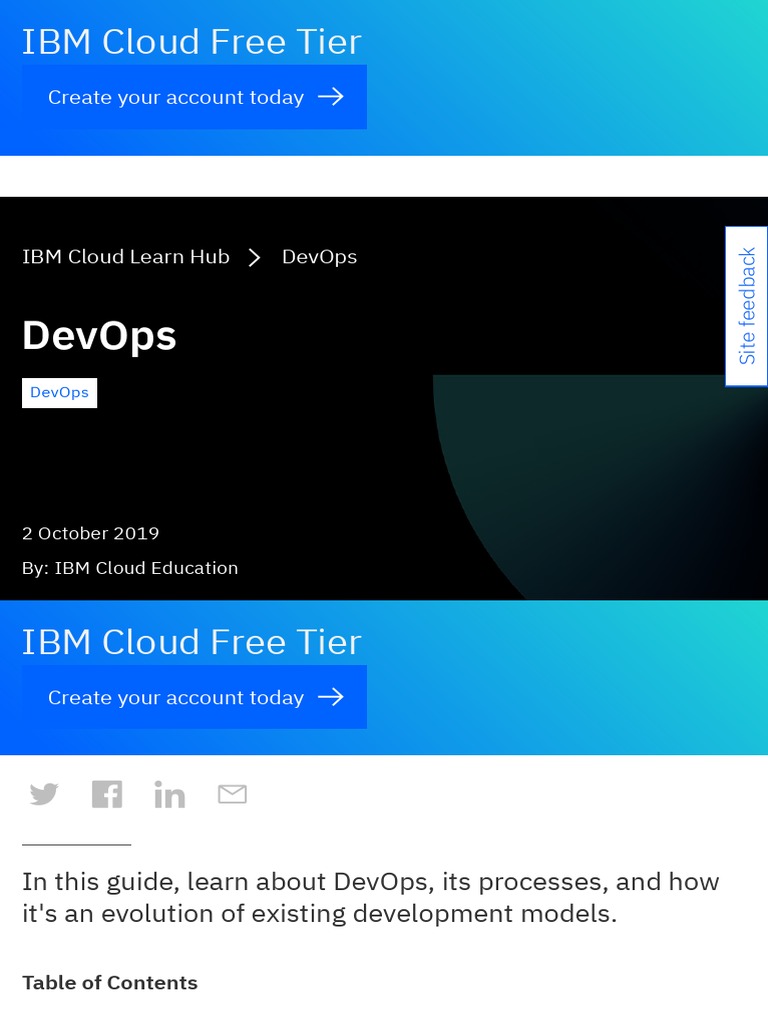Click lower 'Create your account today' button
Screen dimensions: 768x1024
[195, 697]
